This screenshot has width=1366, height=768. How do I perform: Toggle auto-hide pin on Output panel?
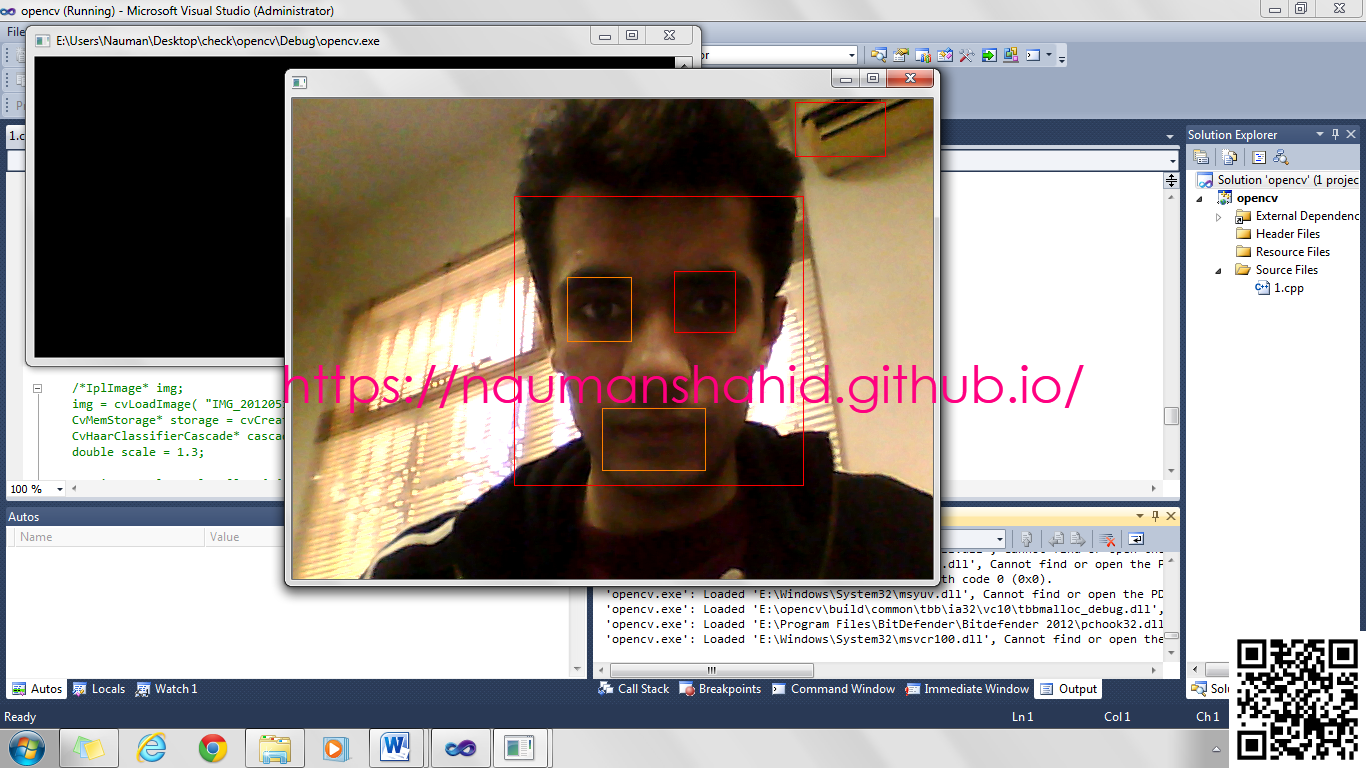pos(1155,516)
